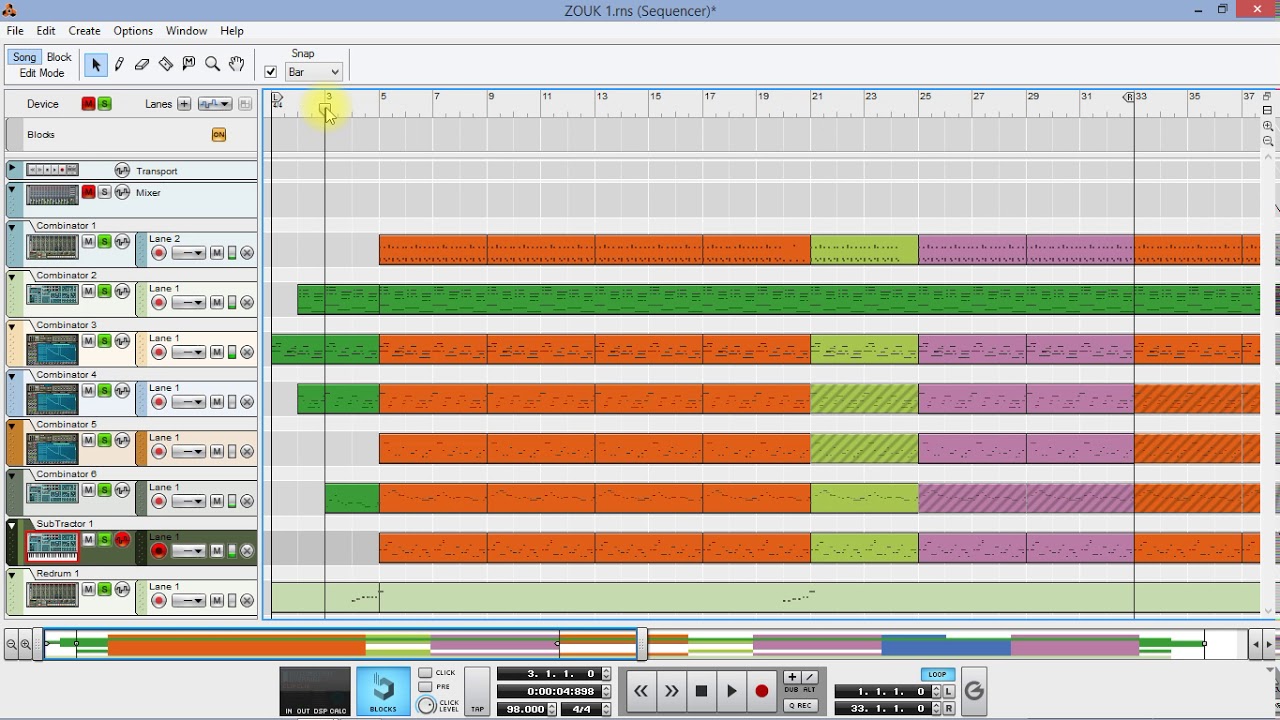Click the Mixer track automation icon
This screenshot has height=720, width=1280.
pos(122,192)
